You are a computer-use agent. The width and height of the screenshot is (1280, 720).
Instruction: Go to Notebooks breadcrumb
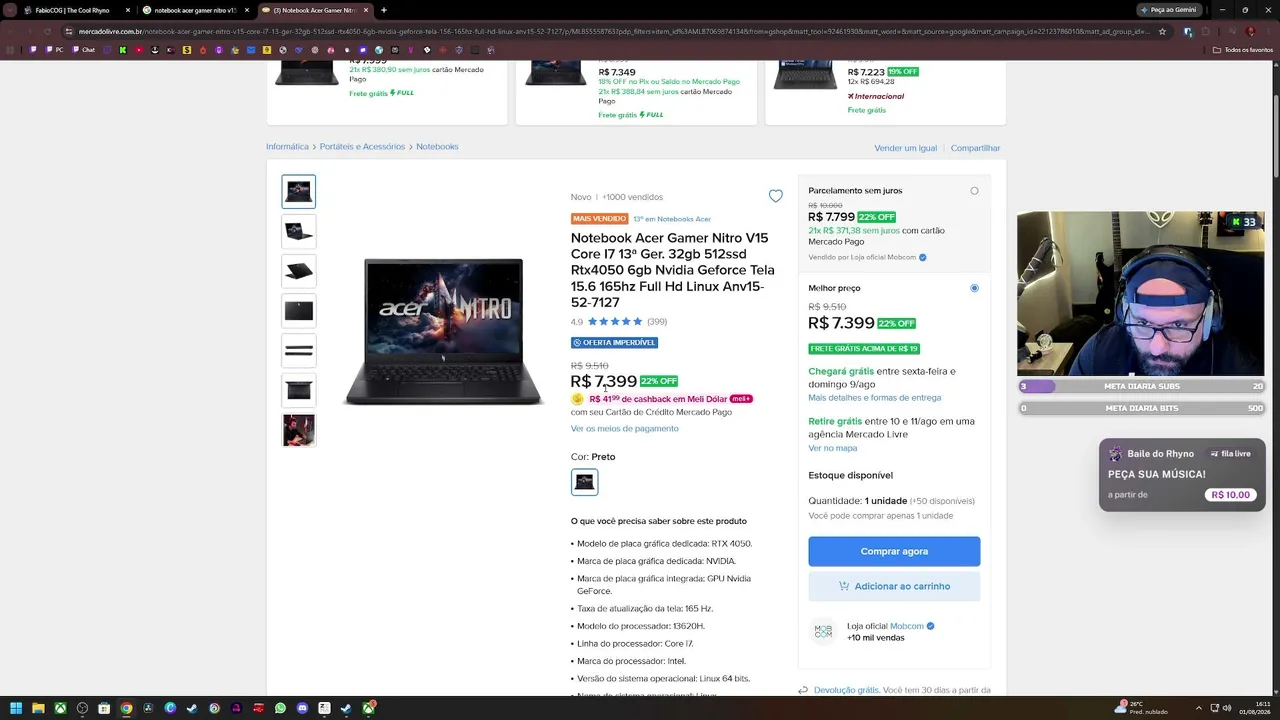pos(437,147)
